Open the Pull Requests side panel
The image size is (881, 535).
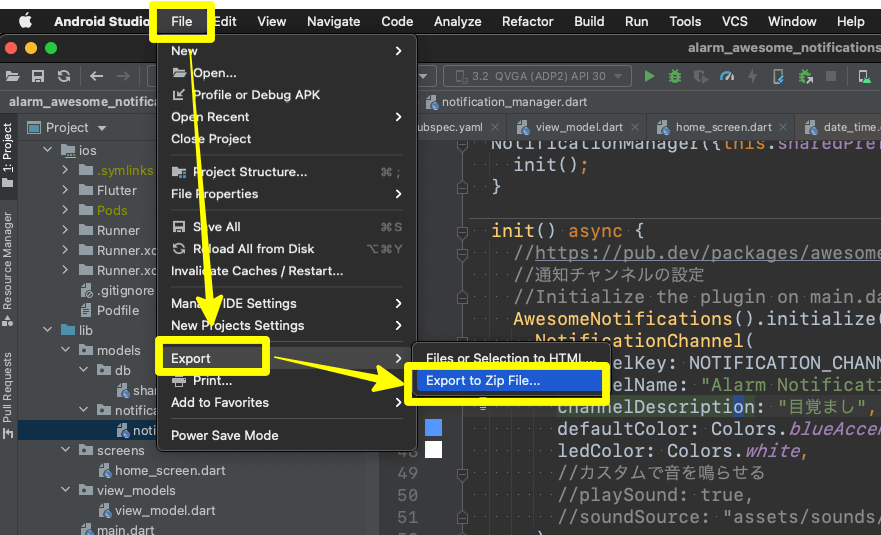pyautogui.click(x=7, y=395)
